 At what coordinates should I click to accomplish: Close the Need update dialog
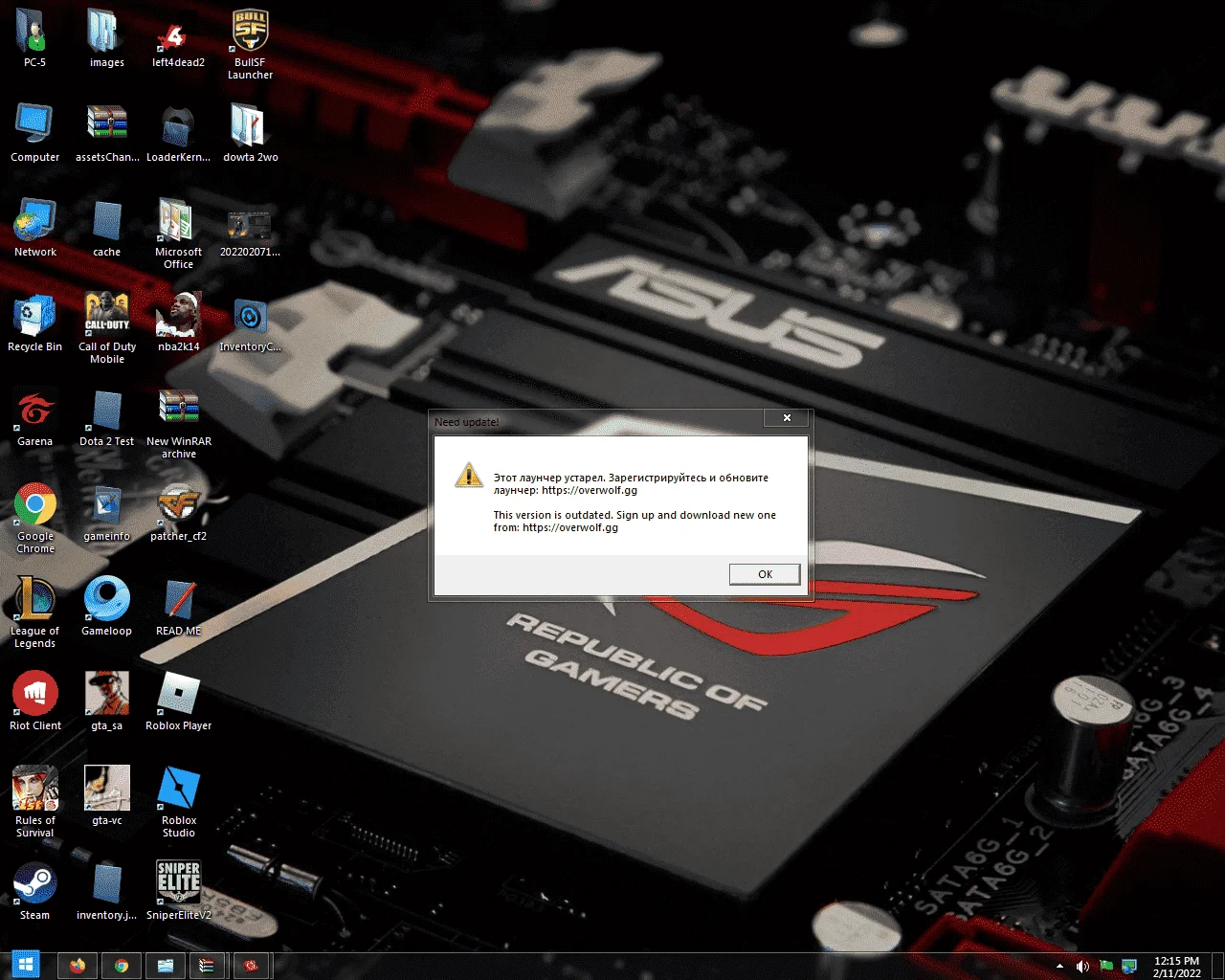click(787, 418)
